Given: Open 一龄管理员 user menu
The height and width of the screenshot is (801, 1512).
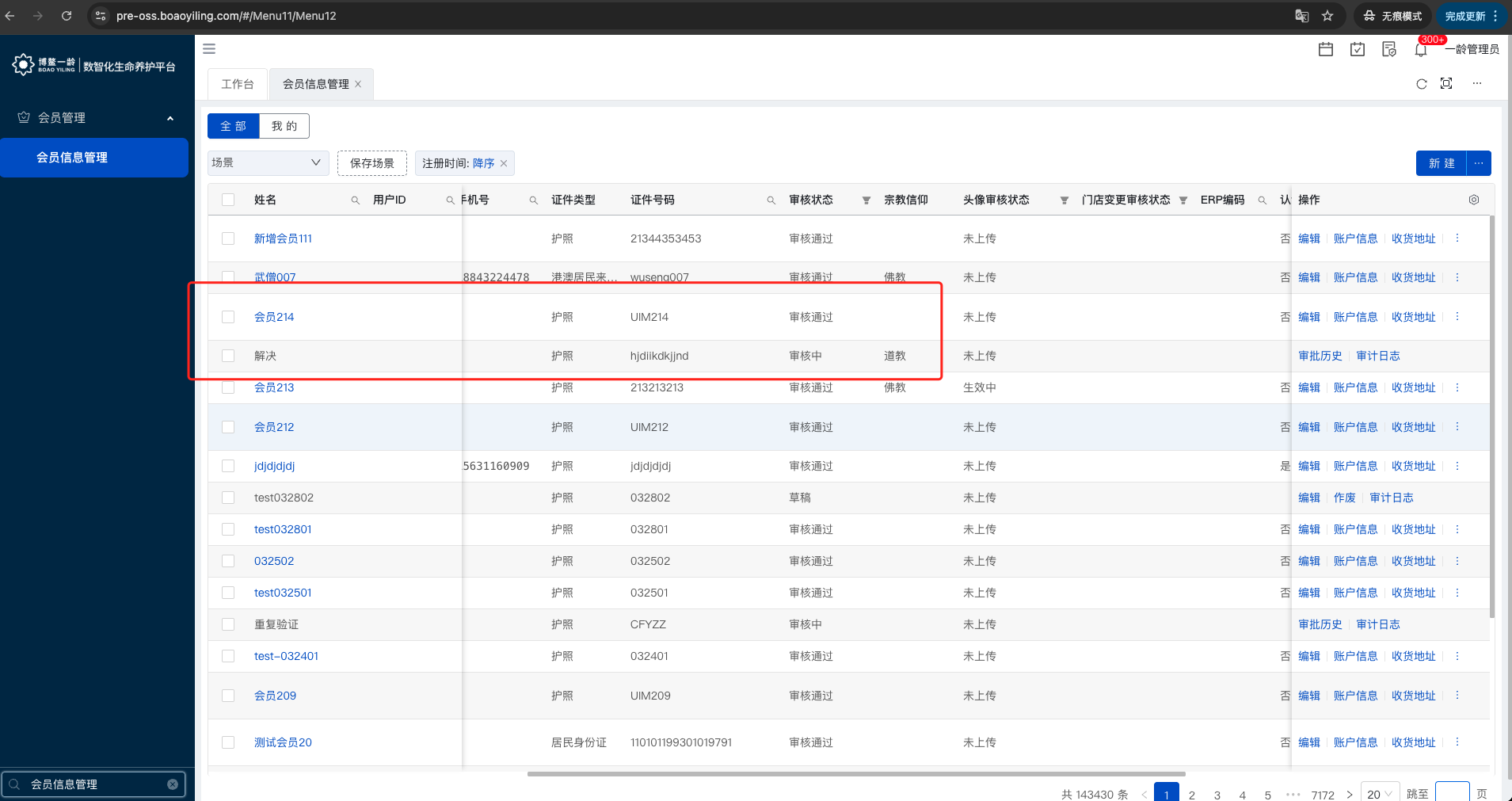Looking at the screenshot, I should coord(1472,49).
